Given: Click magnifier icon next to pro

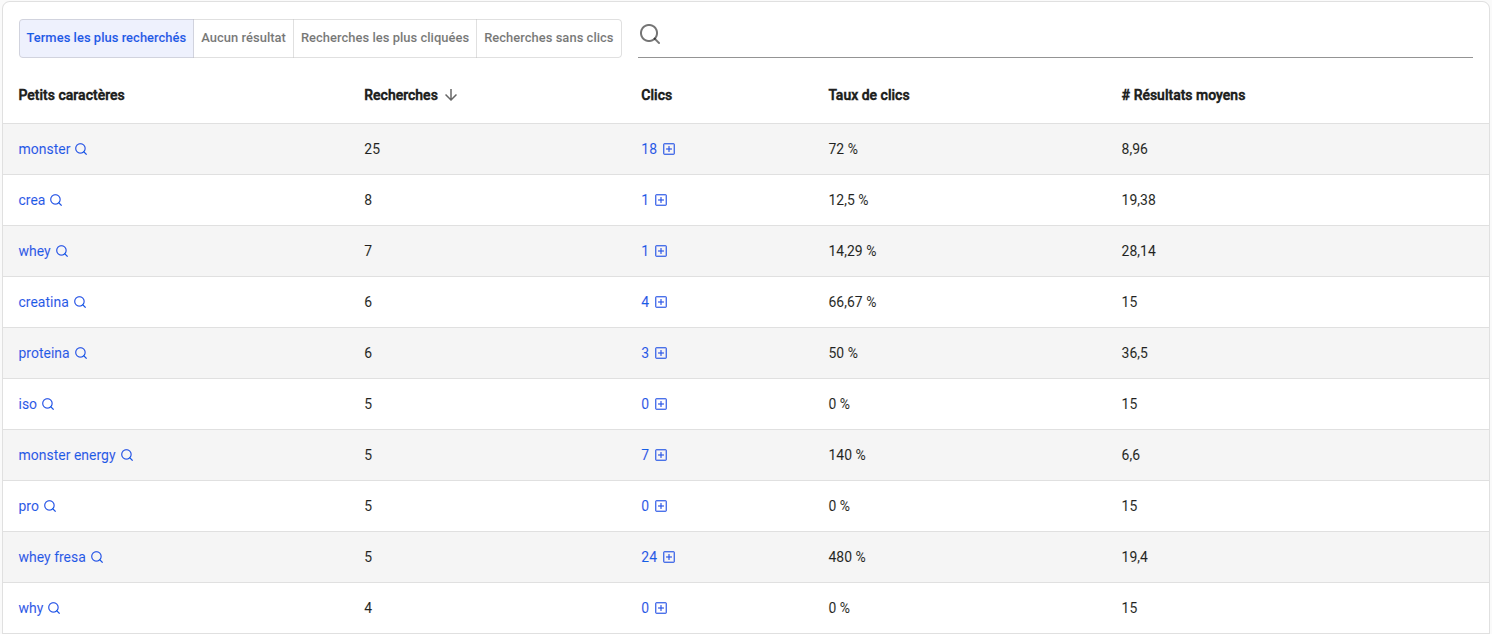Looking at the screenshot, I should click(50, 506).
